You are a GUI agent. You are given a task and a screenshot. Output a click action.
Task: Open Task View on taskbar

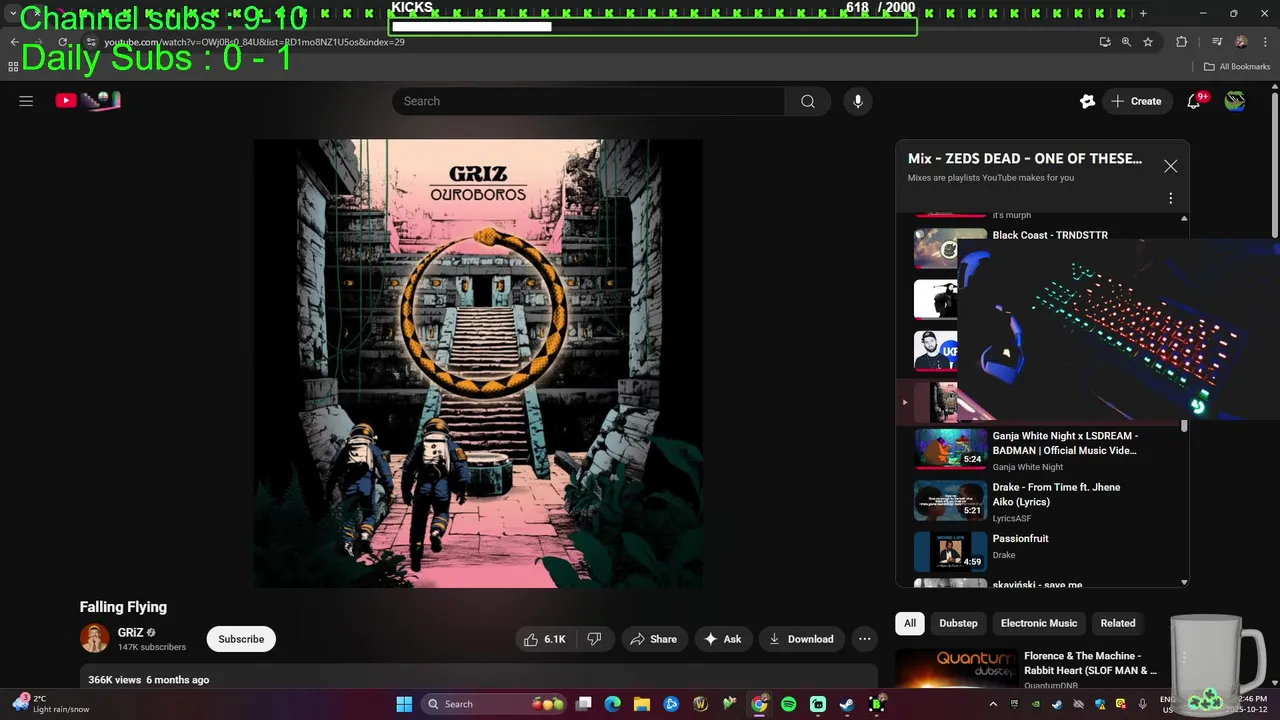point(584,704)
